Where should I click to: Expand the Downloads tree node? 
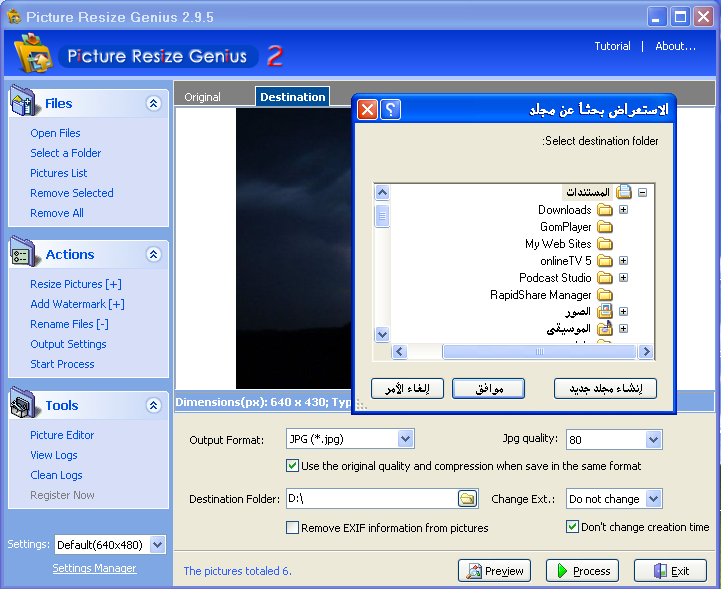pos(623,210)
